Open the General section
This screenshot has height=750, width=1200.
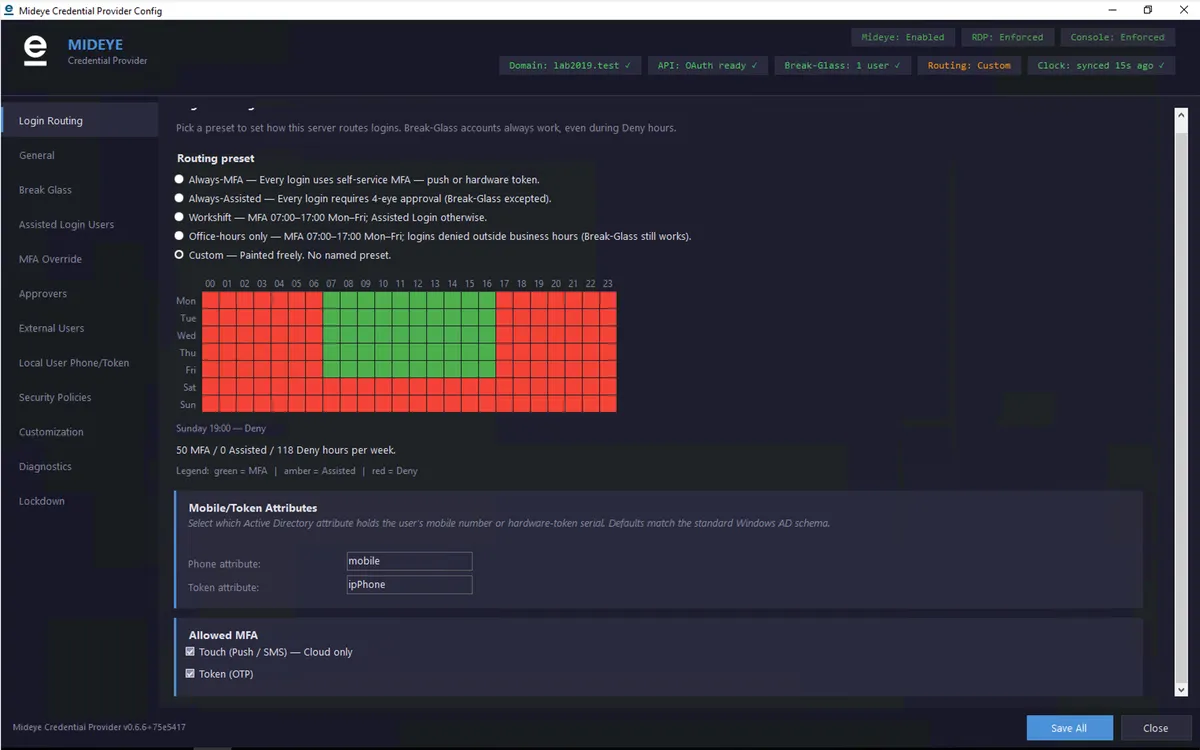point(80,155)
